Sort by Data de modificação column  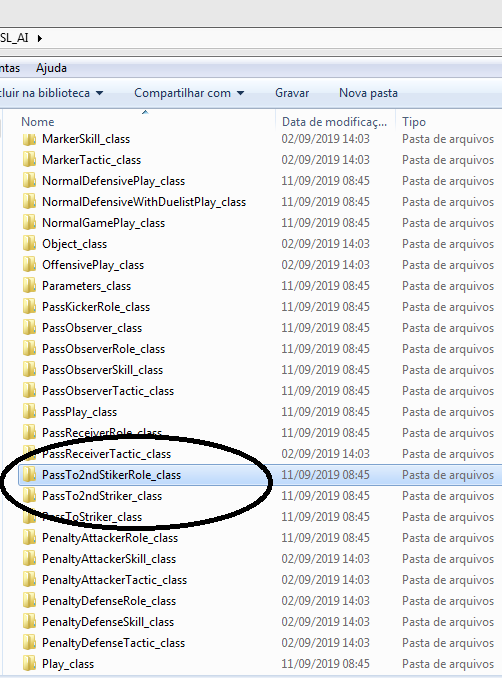point(334,122)
